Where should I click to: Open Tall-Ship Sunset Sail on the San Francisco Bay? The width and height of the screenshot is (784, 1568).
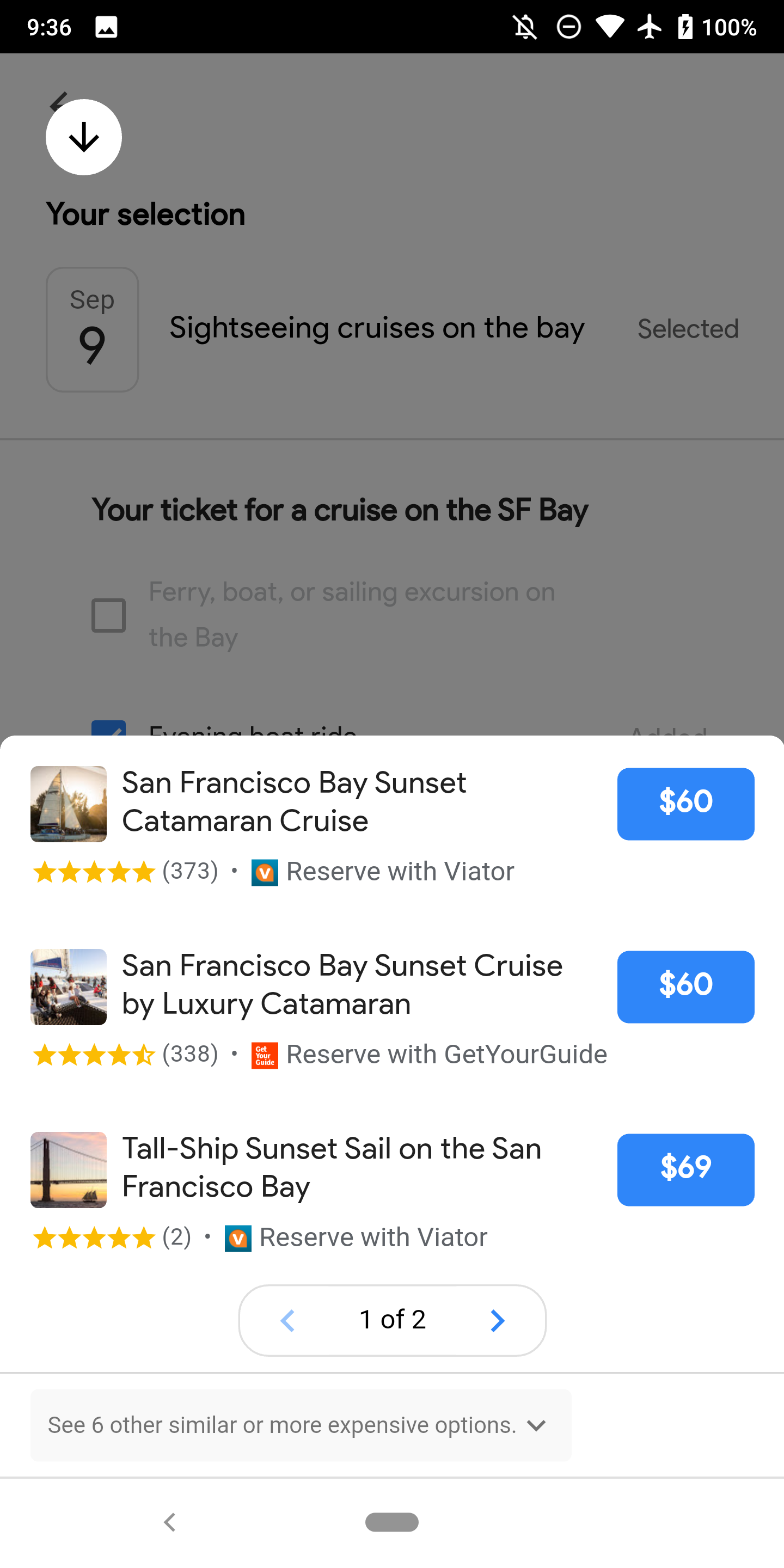pos(332,1167)
